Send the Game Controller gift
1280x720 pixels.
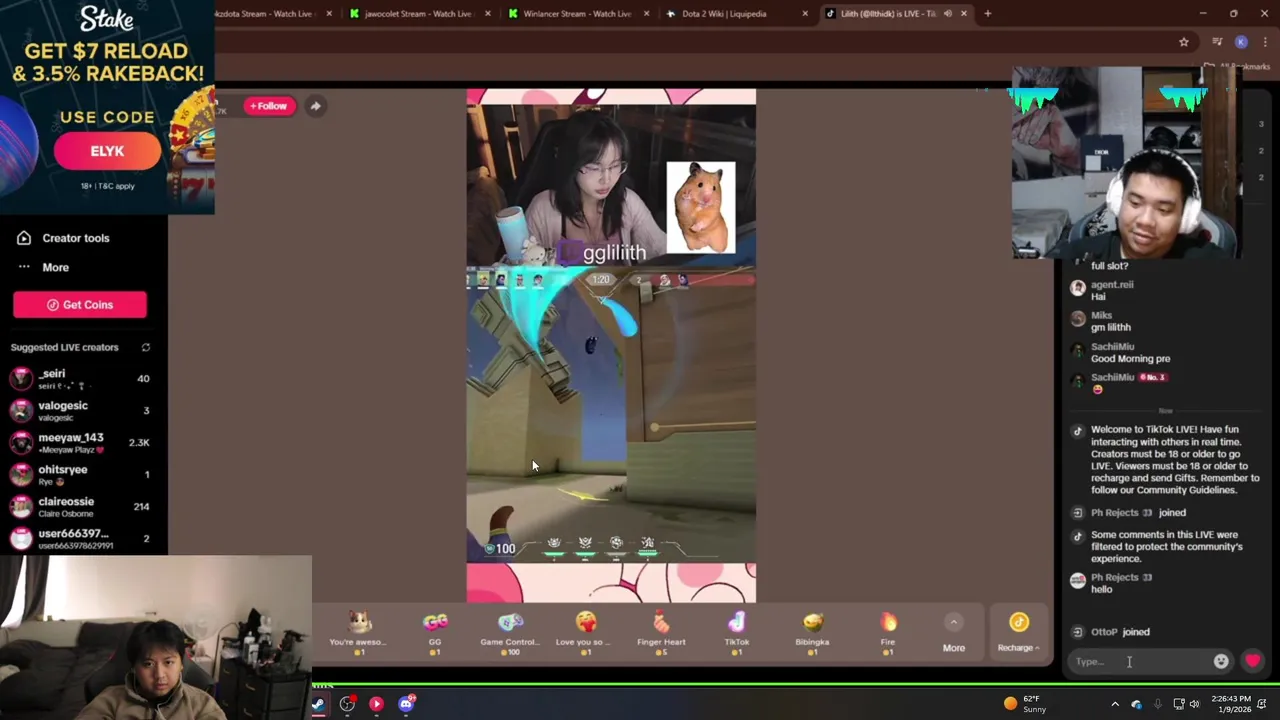[510, 633]
